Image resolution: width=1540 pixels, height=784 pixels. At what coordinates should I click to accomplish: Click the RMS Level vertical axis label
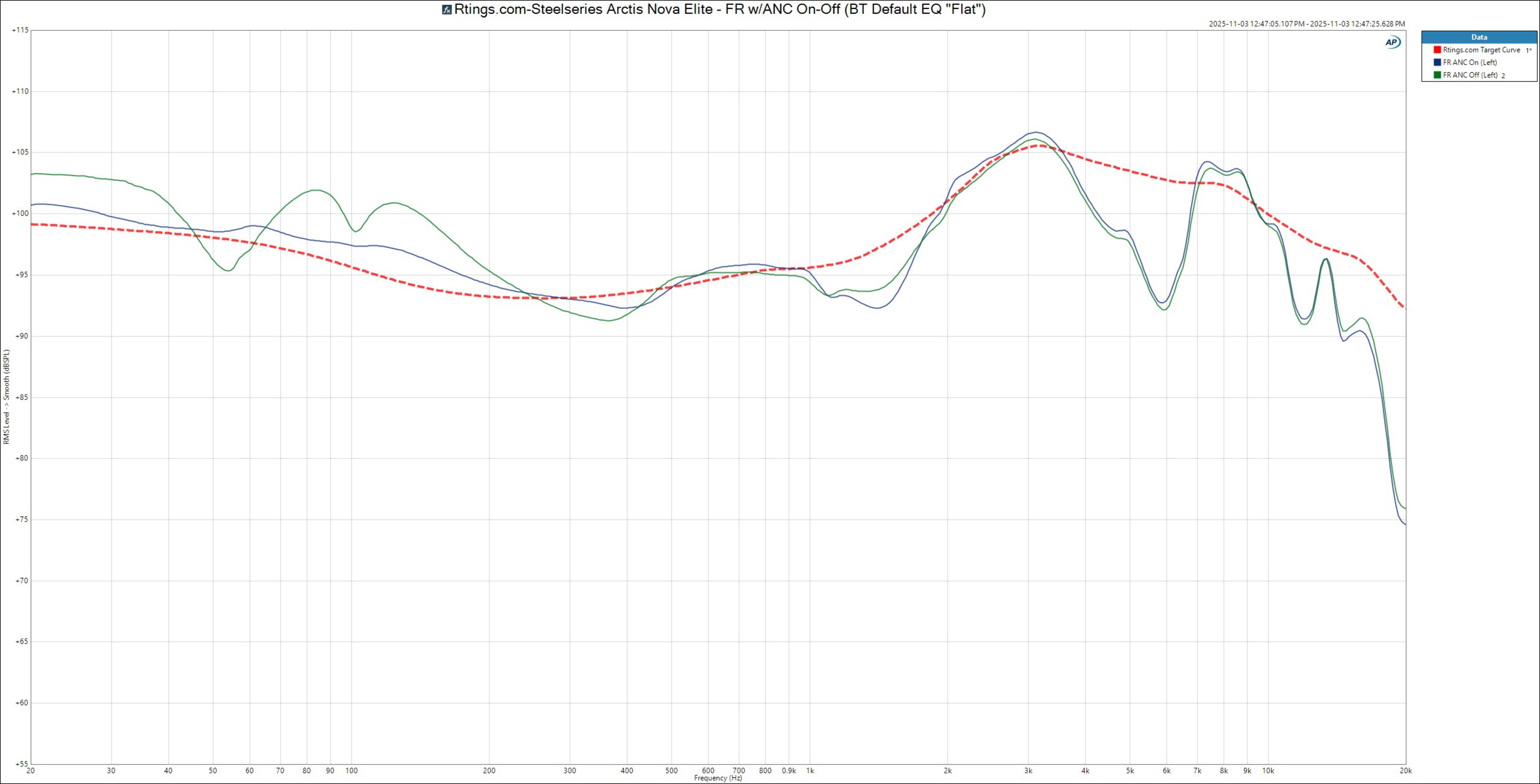(x=6, y=397)
